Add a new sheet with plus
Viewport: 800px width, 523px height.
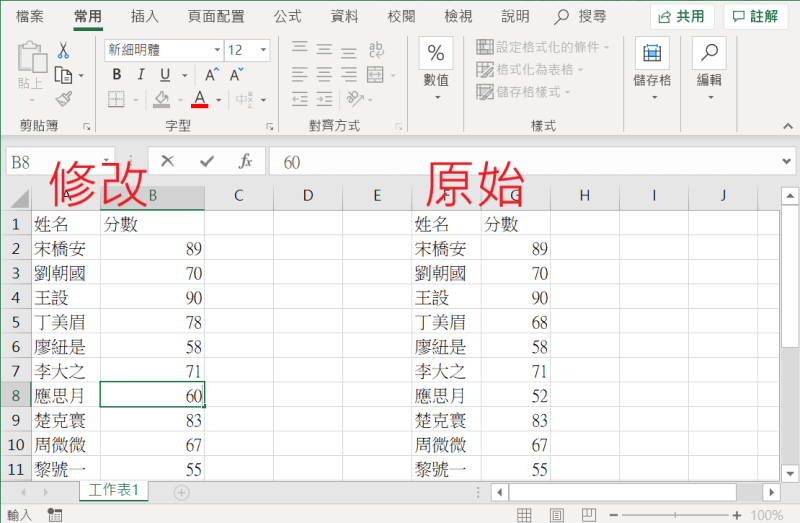coord(181,492)
